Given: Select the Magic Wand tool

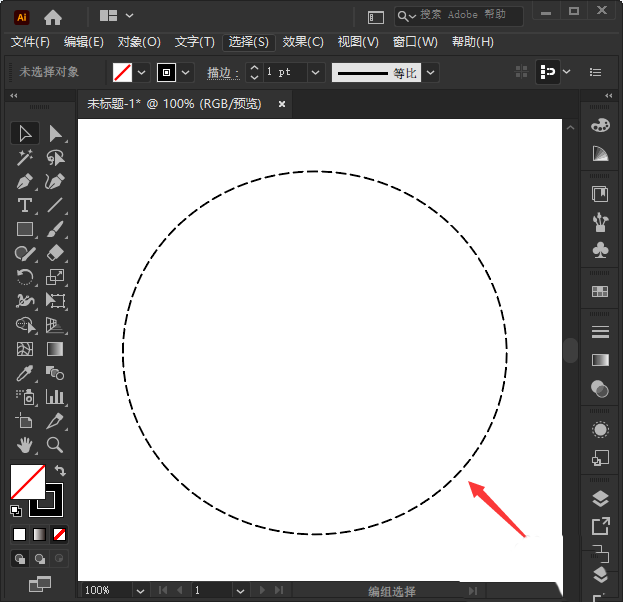Looking at the screenshot, I should tap(25, 158).
